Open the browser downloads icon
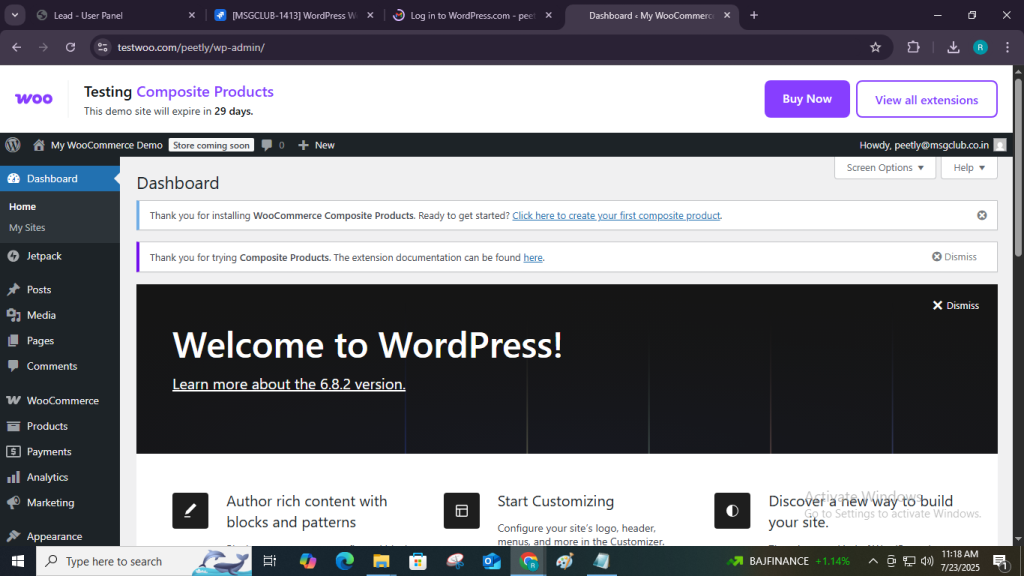 pyautogui.click(x=953, y=47)
